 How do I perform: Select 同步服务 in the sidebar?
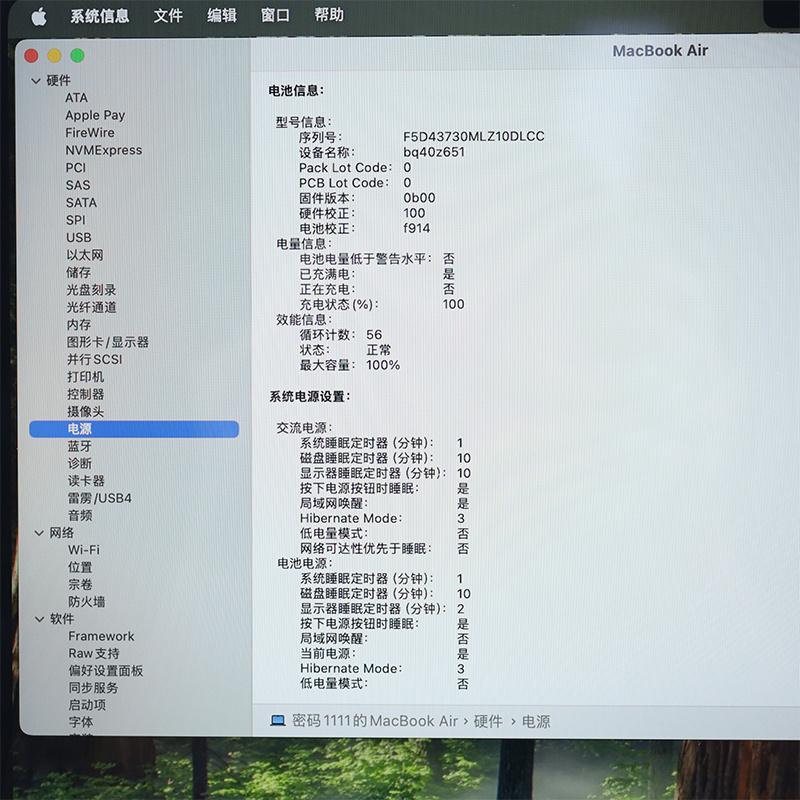[93, 688]
